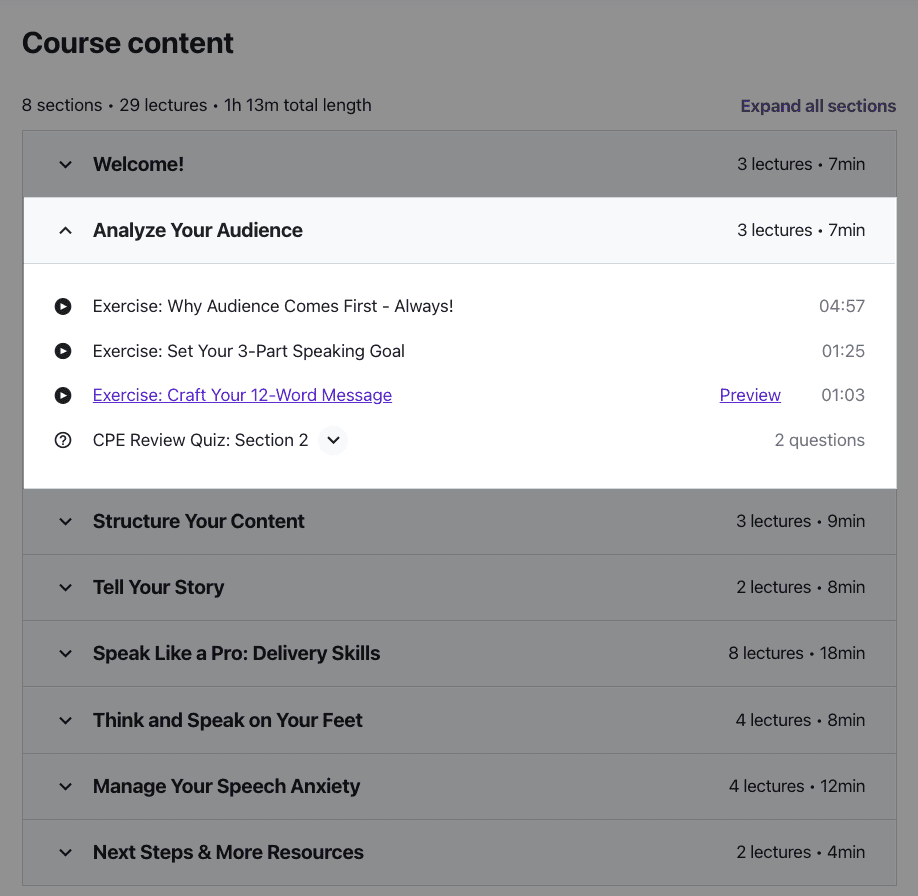Click the Preview link

(750, 395)
